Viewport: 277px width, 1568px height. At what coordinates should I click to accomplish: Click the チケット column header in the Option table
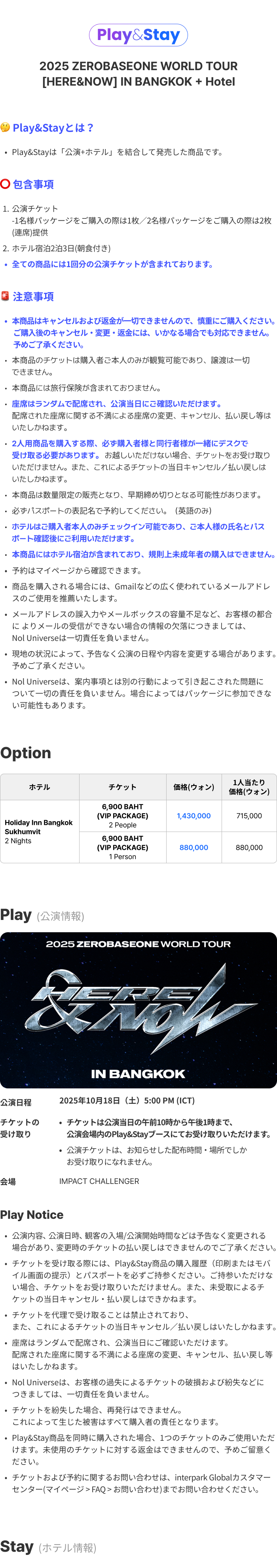[x=123, y=787]
